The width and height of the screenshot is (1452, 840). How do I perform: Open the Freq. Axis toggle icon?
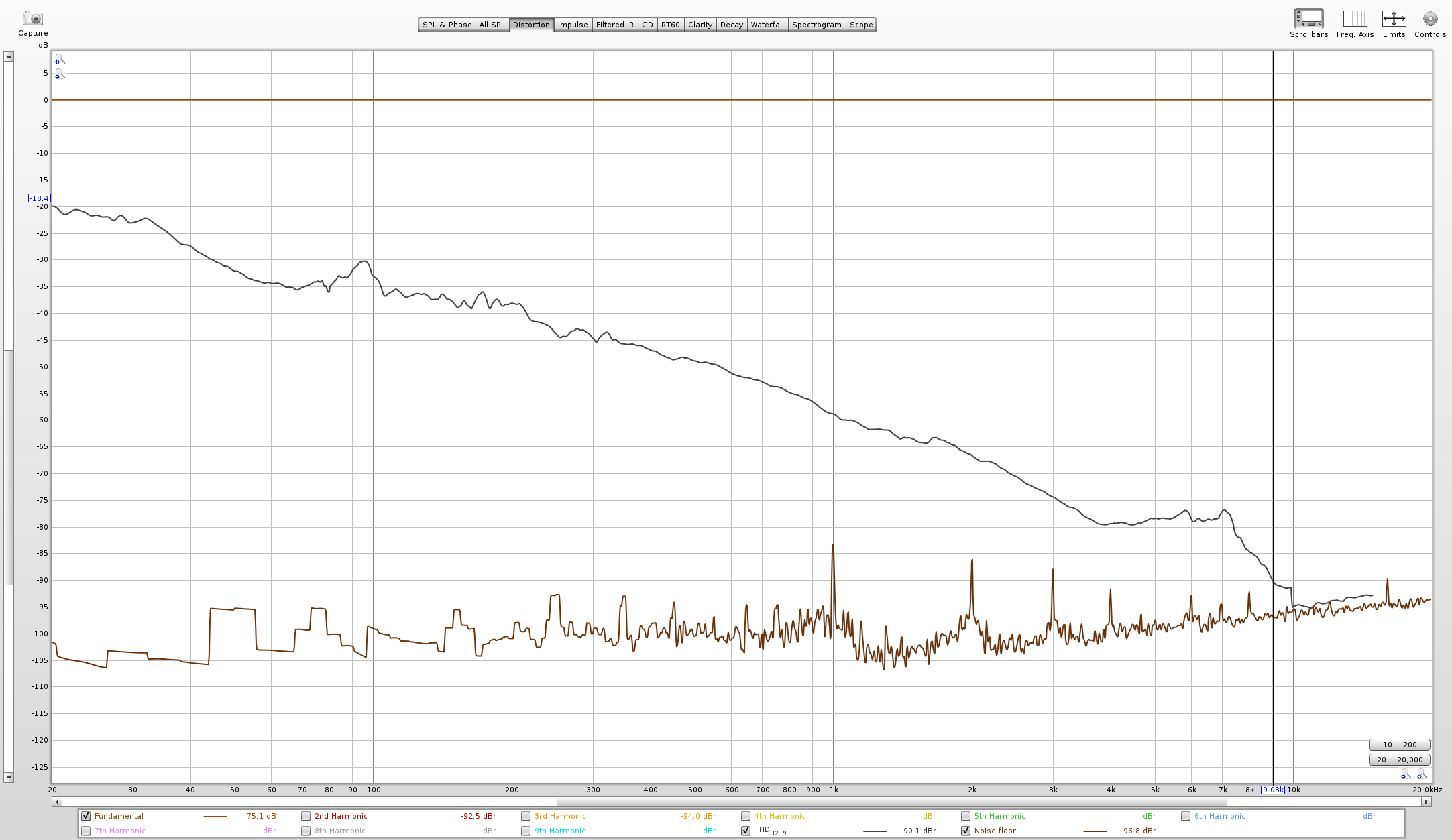click(x=1355, y=19)
